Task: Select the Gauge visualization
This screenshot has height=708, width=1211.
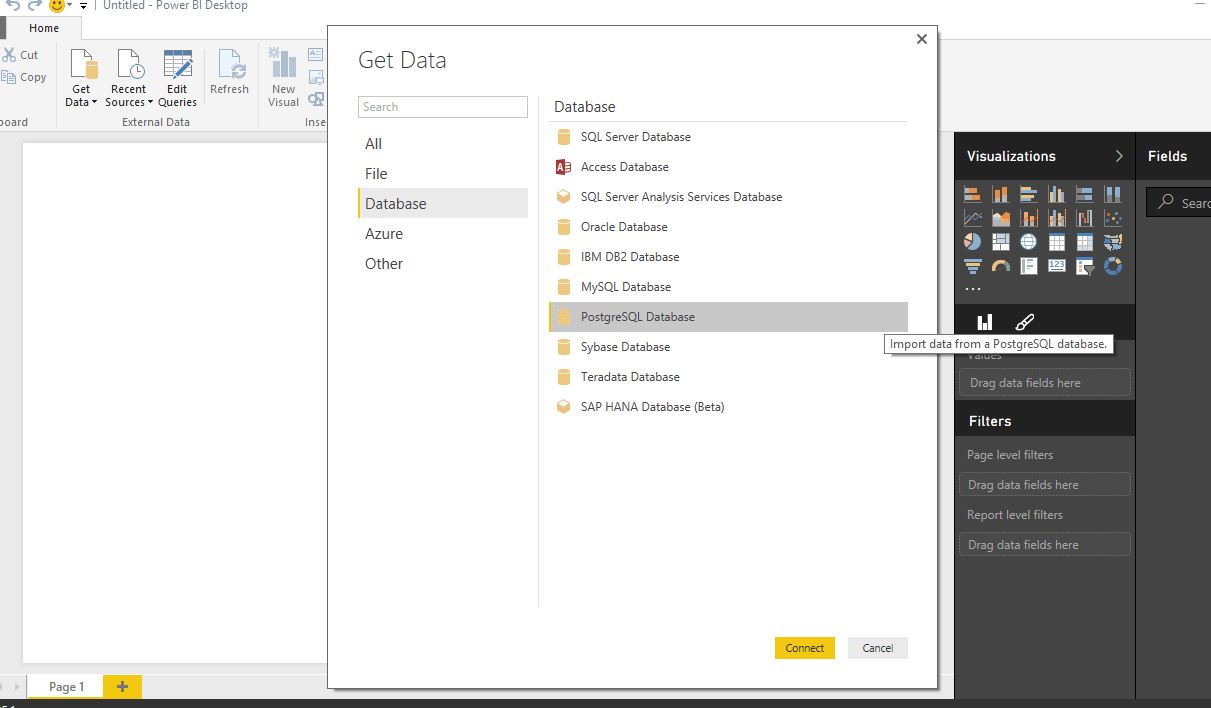Action: [1001, 266]
